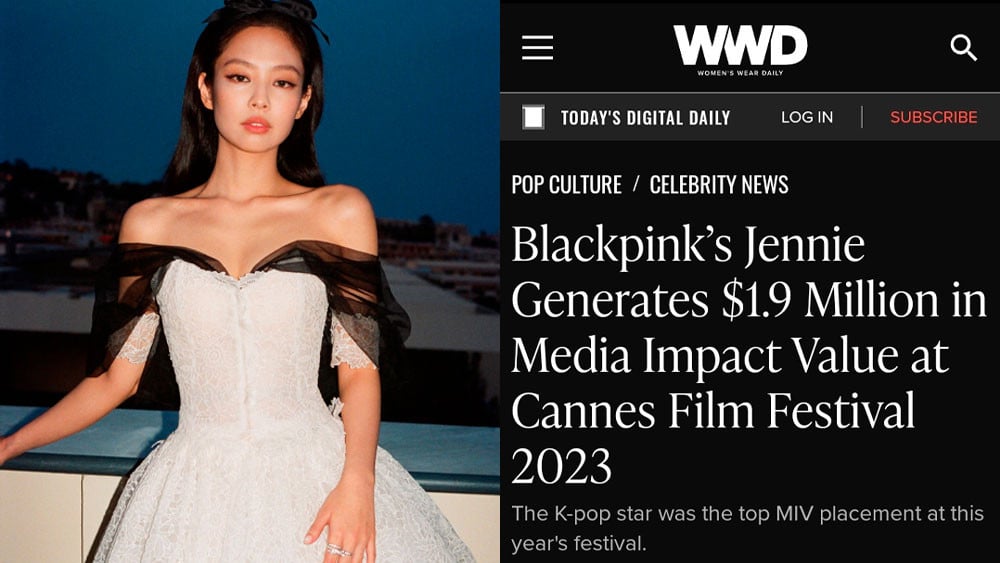Image resolution: width=1000 pixels, height=563 pixels.
Task: Click the LOG IN link
Action: 807,117
